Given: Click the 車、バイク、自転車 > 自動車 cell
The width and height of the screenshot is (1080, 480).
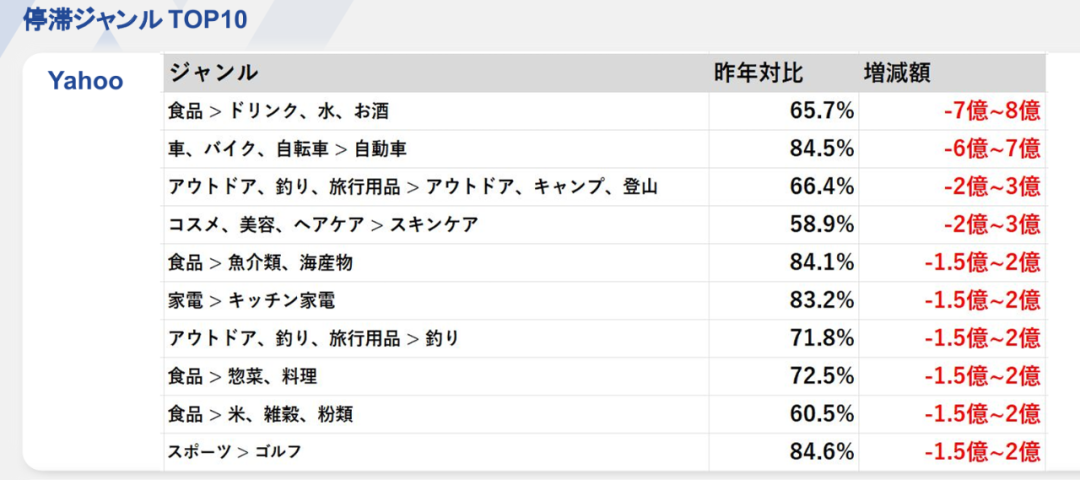Looking at the screenshot, I should [x=288, y=149].
